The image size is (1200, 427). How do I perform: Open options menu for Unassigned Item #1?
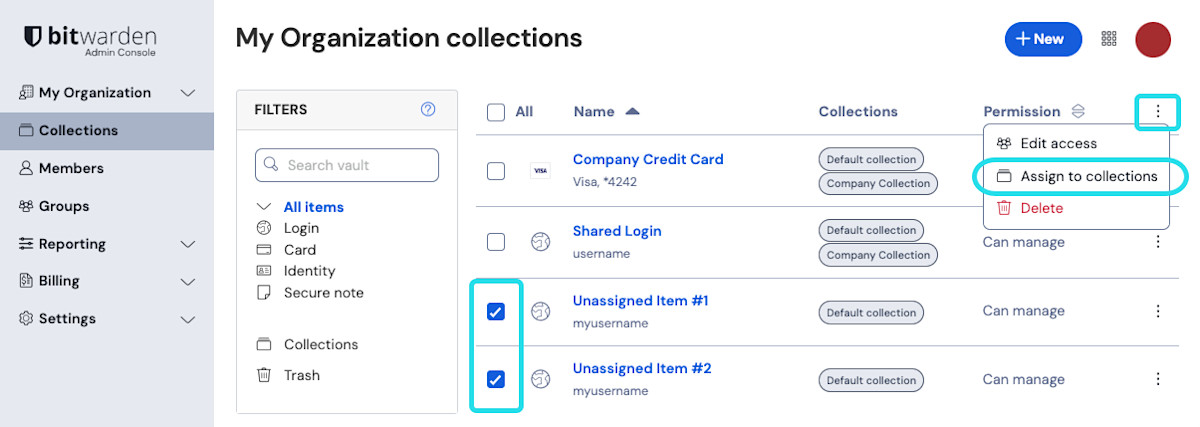(1158, 311)
